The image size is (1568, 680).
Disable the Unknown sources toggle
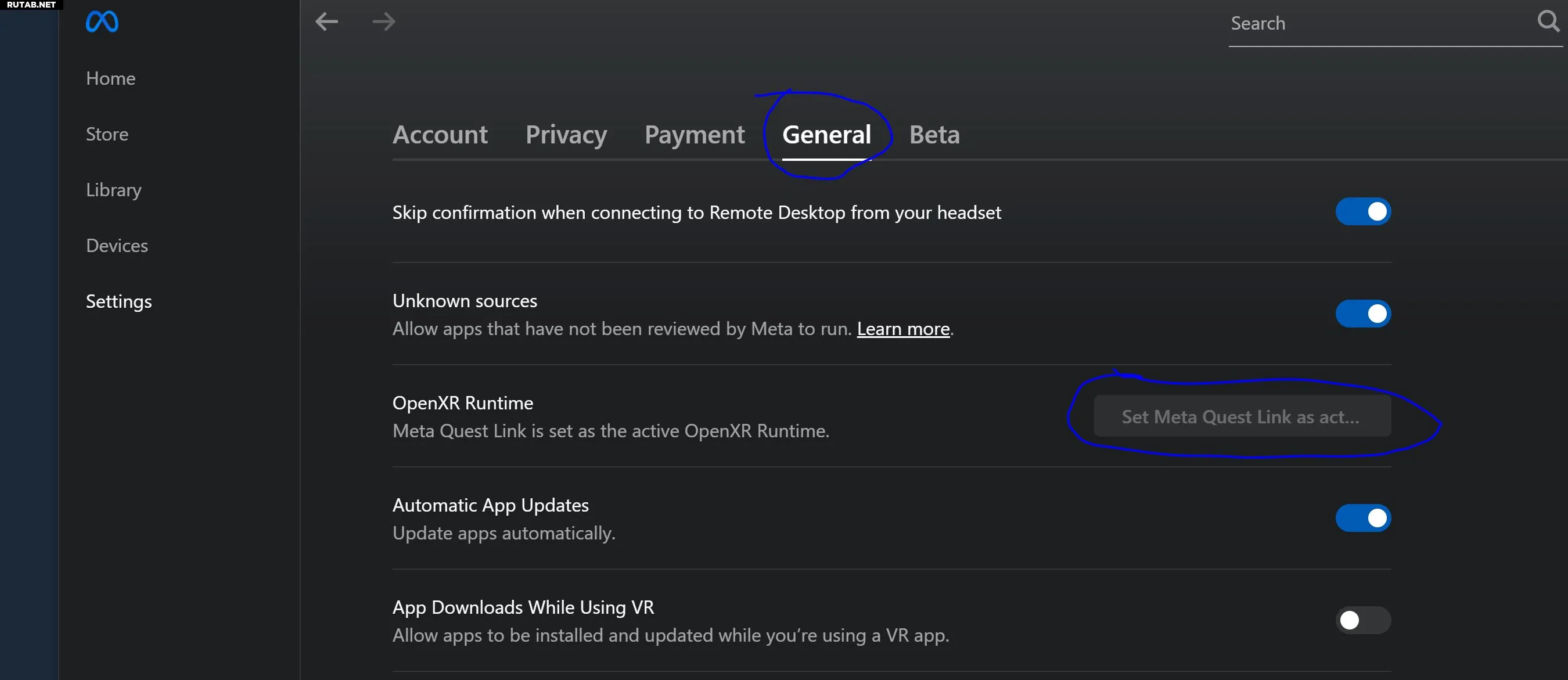[1363, 314]
